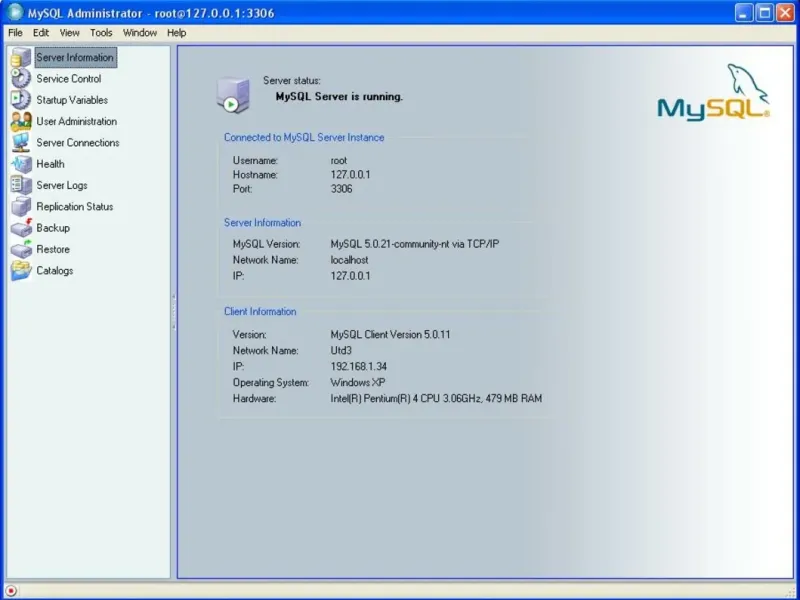
Task: Click the port value '3306'
Action: (341, 189)
